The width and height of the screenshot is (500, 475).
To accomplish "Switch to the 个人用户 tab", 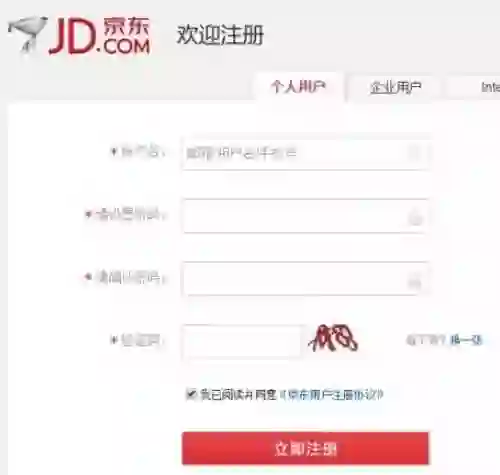I will pyautogui.click(x=299, y=87).
